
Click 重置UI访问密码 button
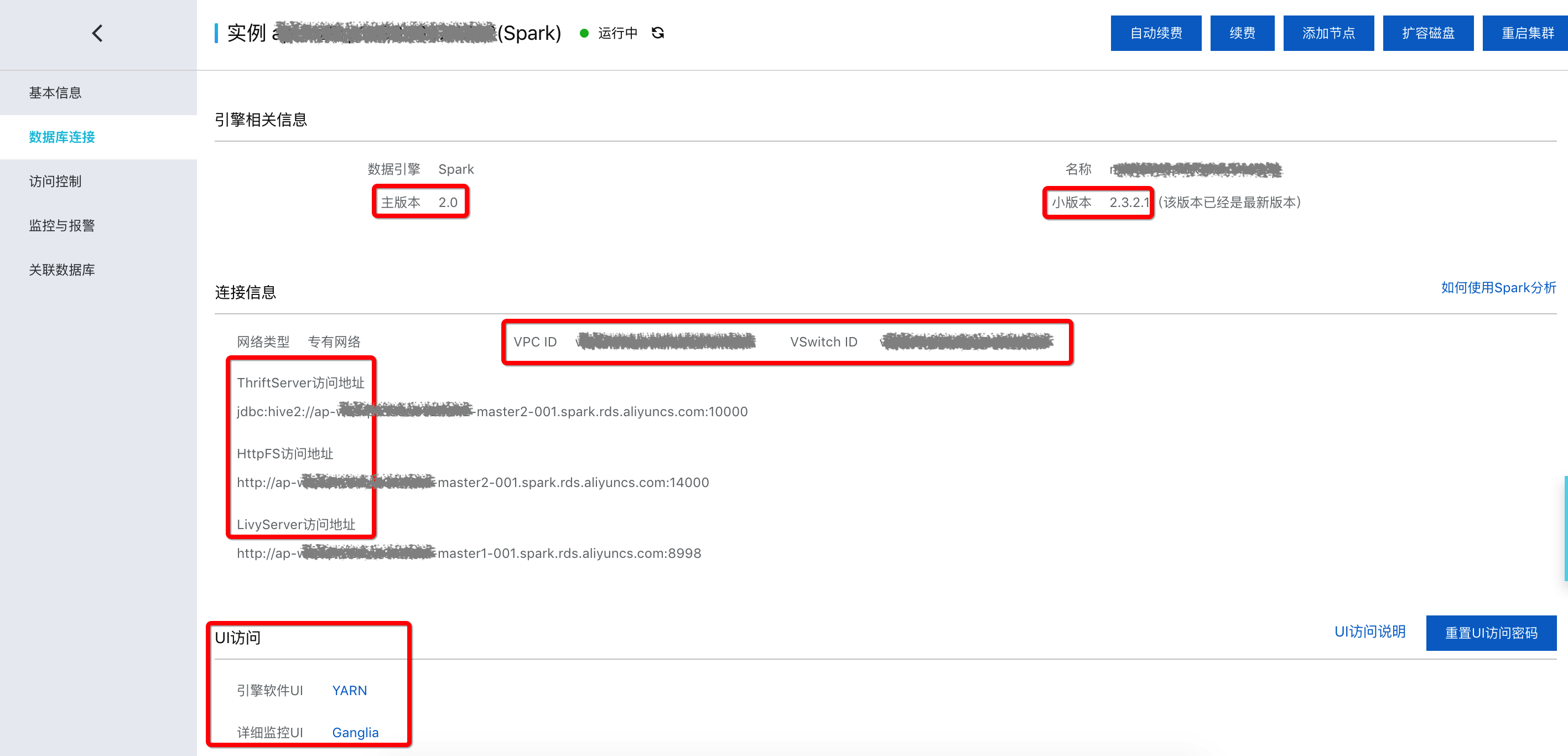1491,633
